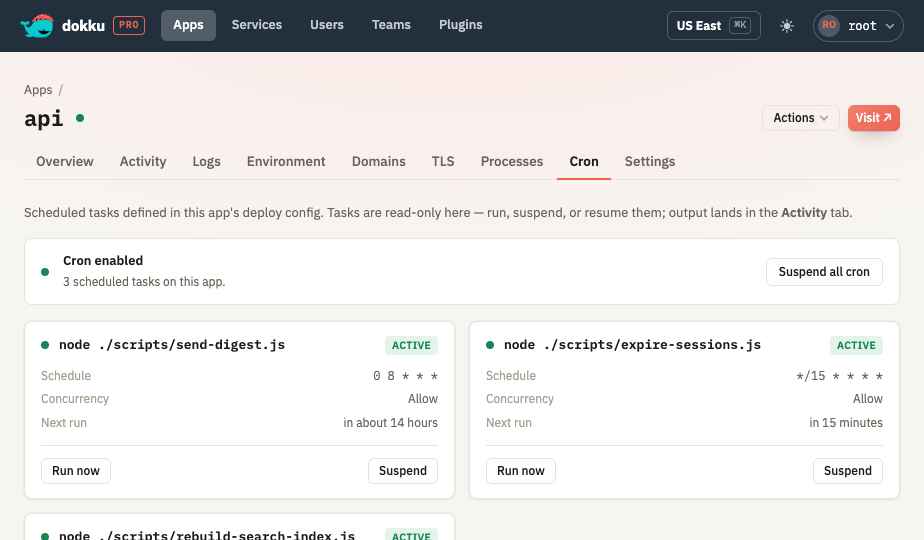
Task: Click Allow concurrency value on send-digest.js
Action: 423,399
